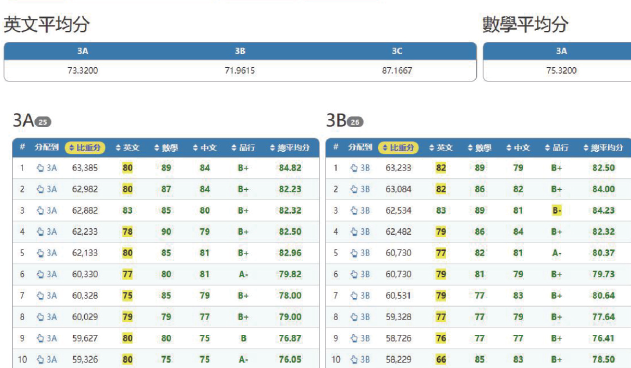Viewport: 631px width, 368px height.
Task: Sort 3B table by 英文 column
Action: point(441,148)
